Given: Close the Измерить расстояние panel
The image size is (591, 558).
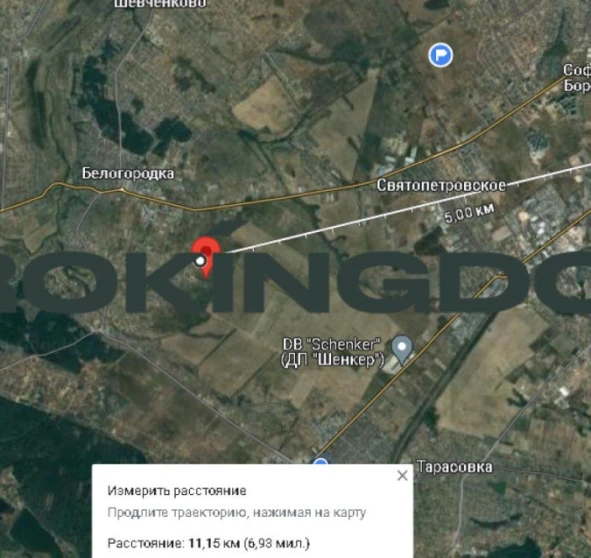Looking at the screenshot, I should coord(403,476).
